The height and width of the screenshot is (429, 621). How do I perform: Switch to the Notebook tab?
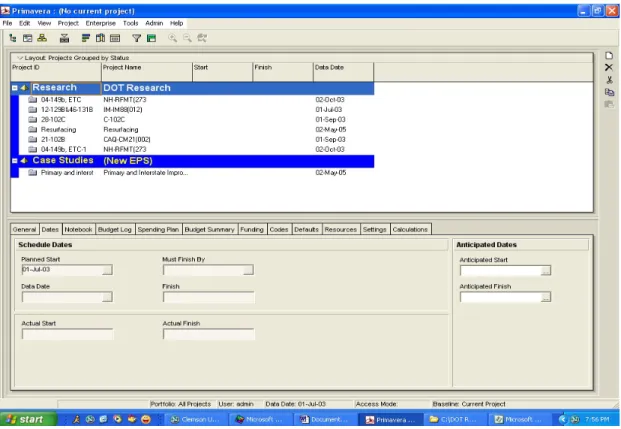pyautogui.click(x=78, y=230)
